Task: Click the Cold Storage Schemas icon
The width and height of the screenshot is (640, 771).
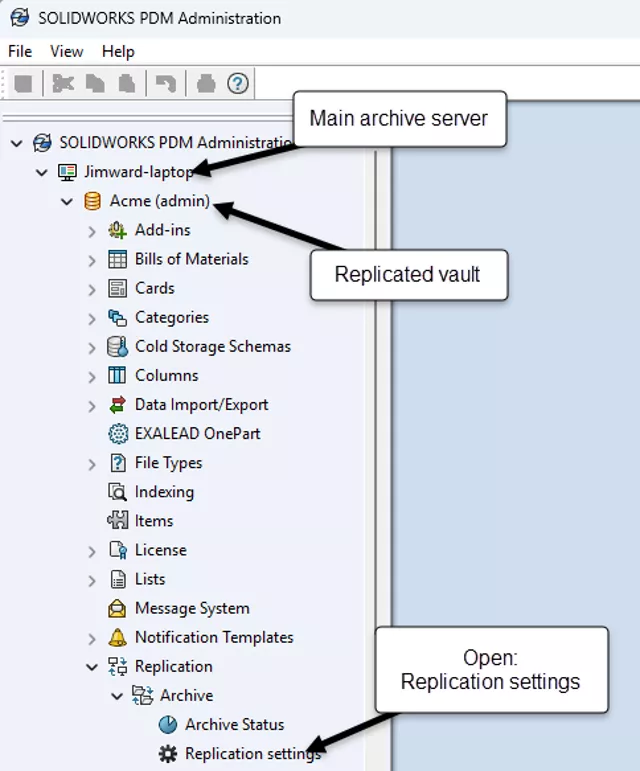Action: pyautogui.click(x=117, y=347)
